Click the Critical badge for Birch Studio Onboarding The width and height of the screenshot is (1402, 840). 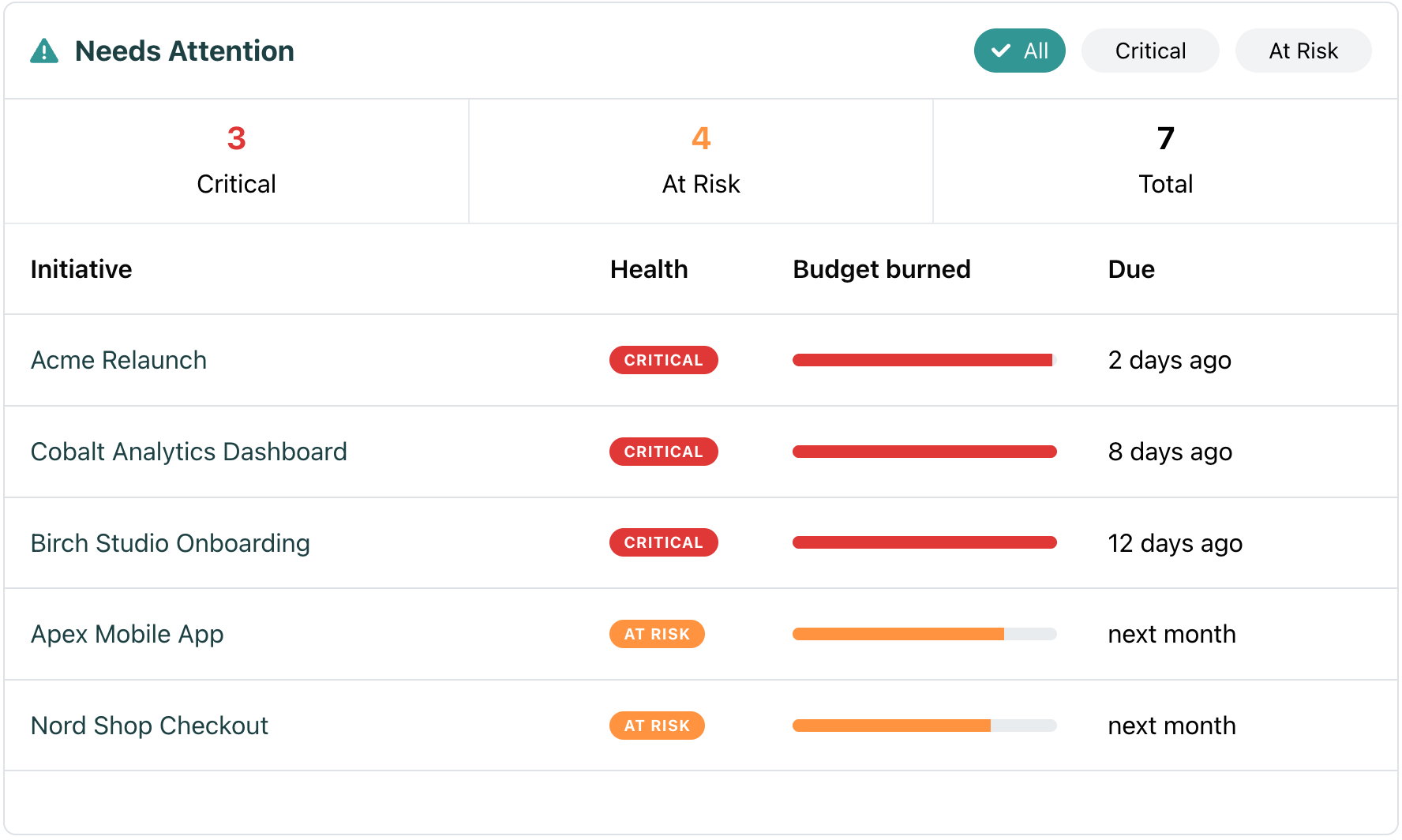663,542
